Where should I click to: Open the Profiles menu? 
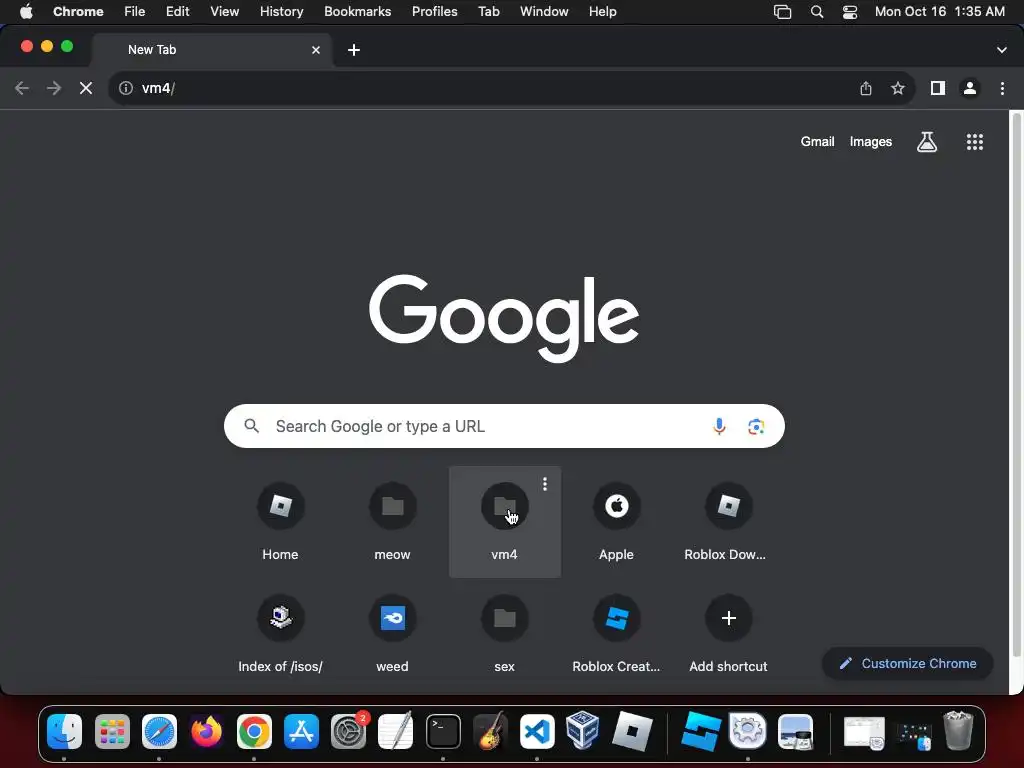coord(434,11)
